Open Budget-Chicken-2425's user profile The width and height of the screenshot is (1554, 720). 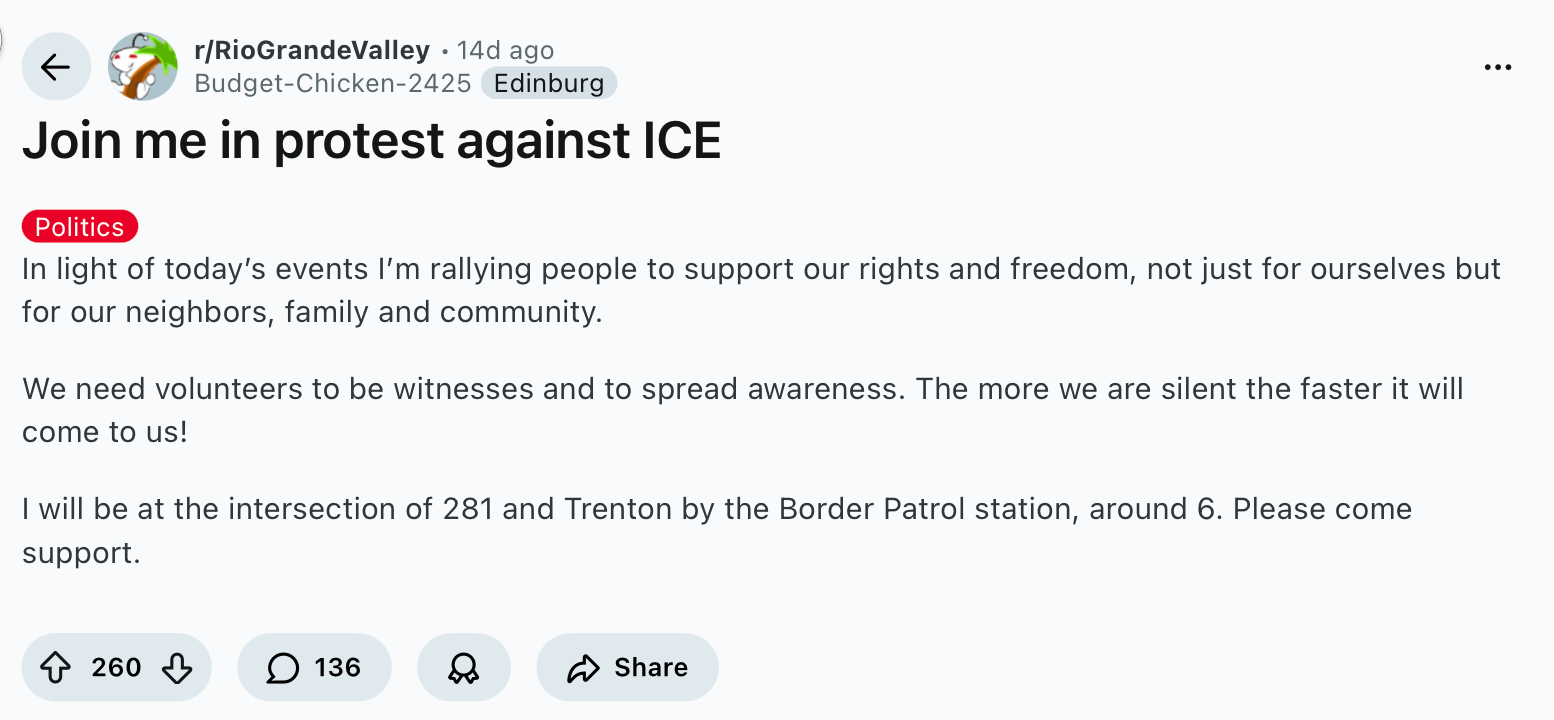[332, 83]
